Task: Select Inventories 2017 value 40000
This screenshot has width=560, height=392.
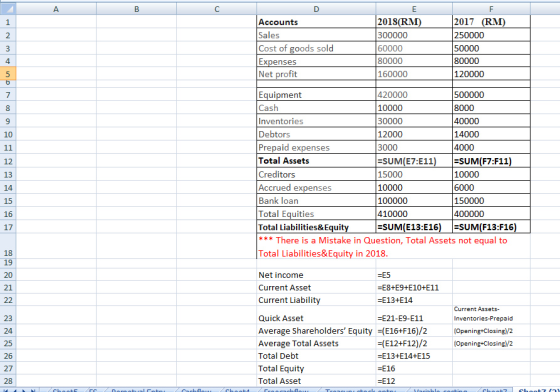Action: coord(491,121)
